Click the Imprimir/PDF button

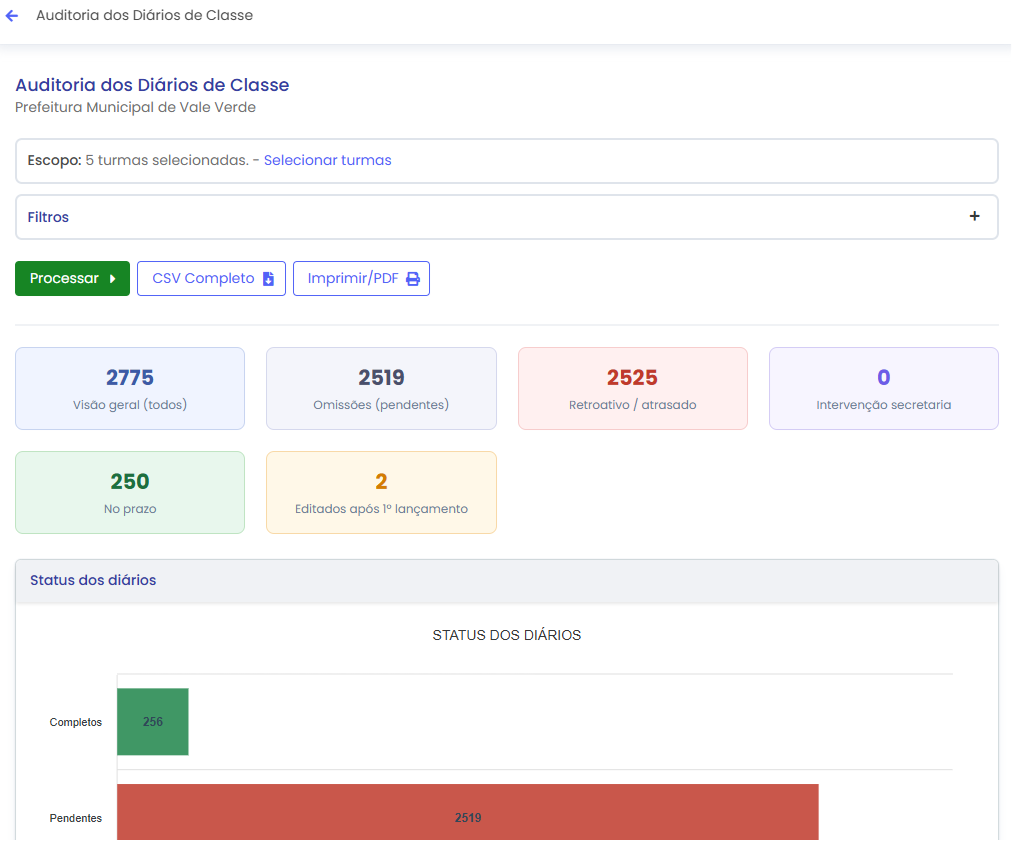(x=361, y=279)
